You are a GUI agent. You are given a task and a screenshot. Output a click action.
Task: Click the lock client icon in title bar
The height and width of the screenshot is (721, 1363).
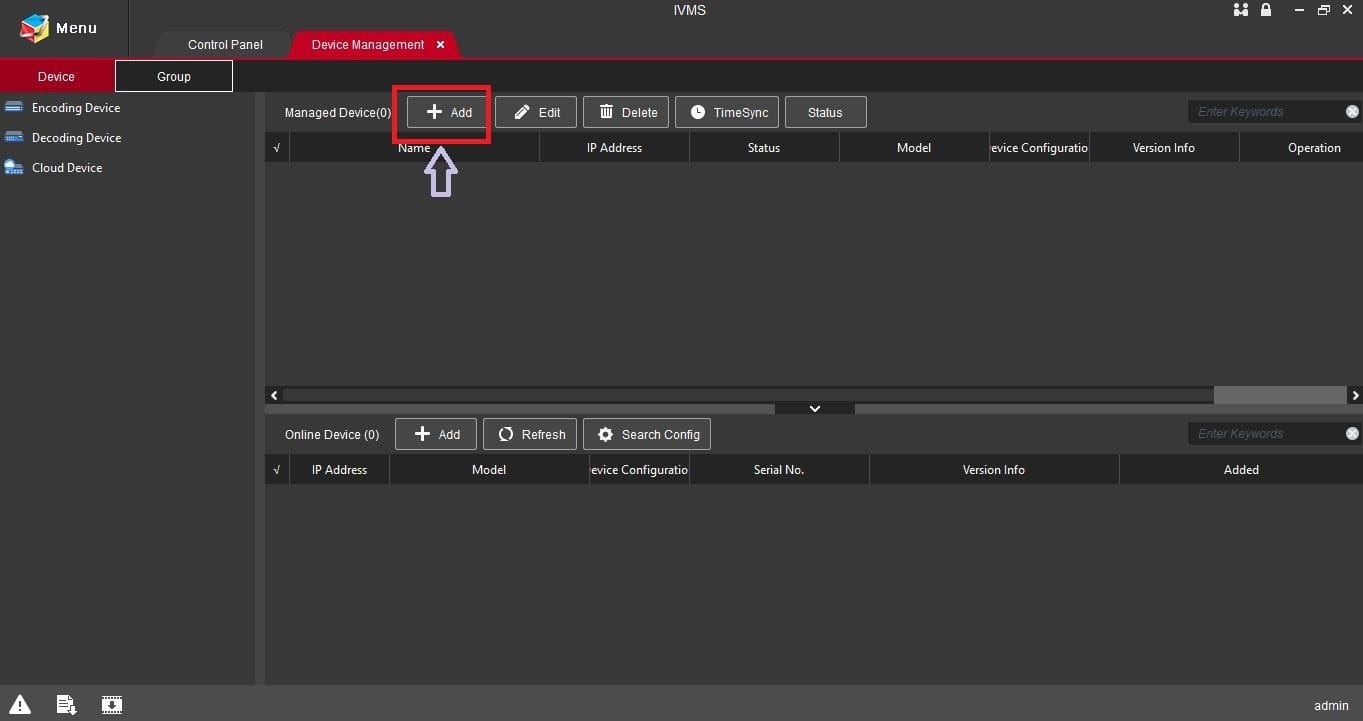1266,10
